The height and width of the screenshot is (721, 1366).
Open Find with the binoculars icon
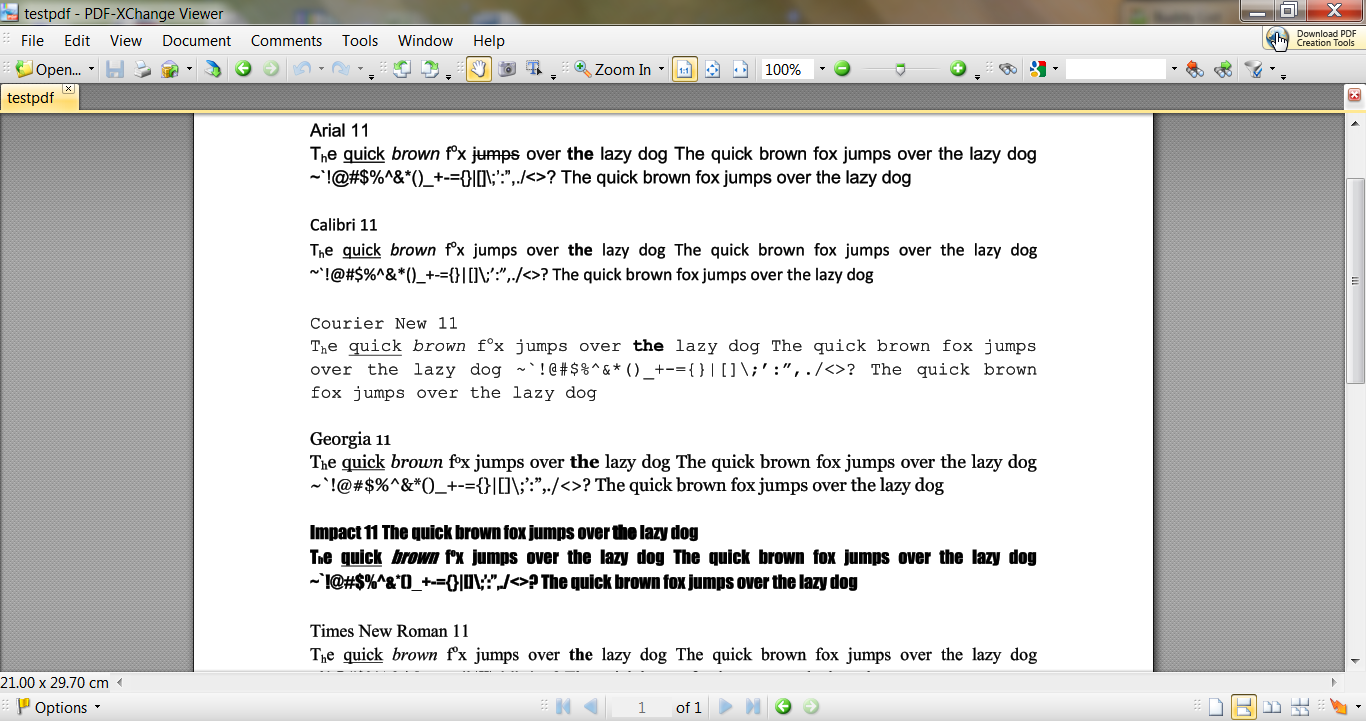pos(1008,69)
